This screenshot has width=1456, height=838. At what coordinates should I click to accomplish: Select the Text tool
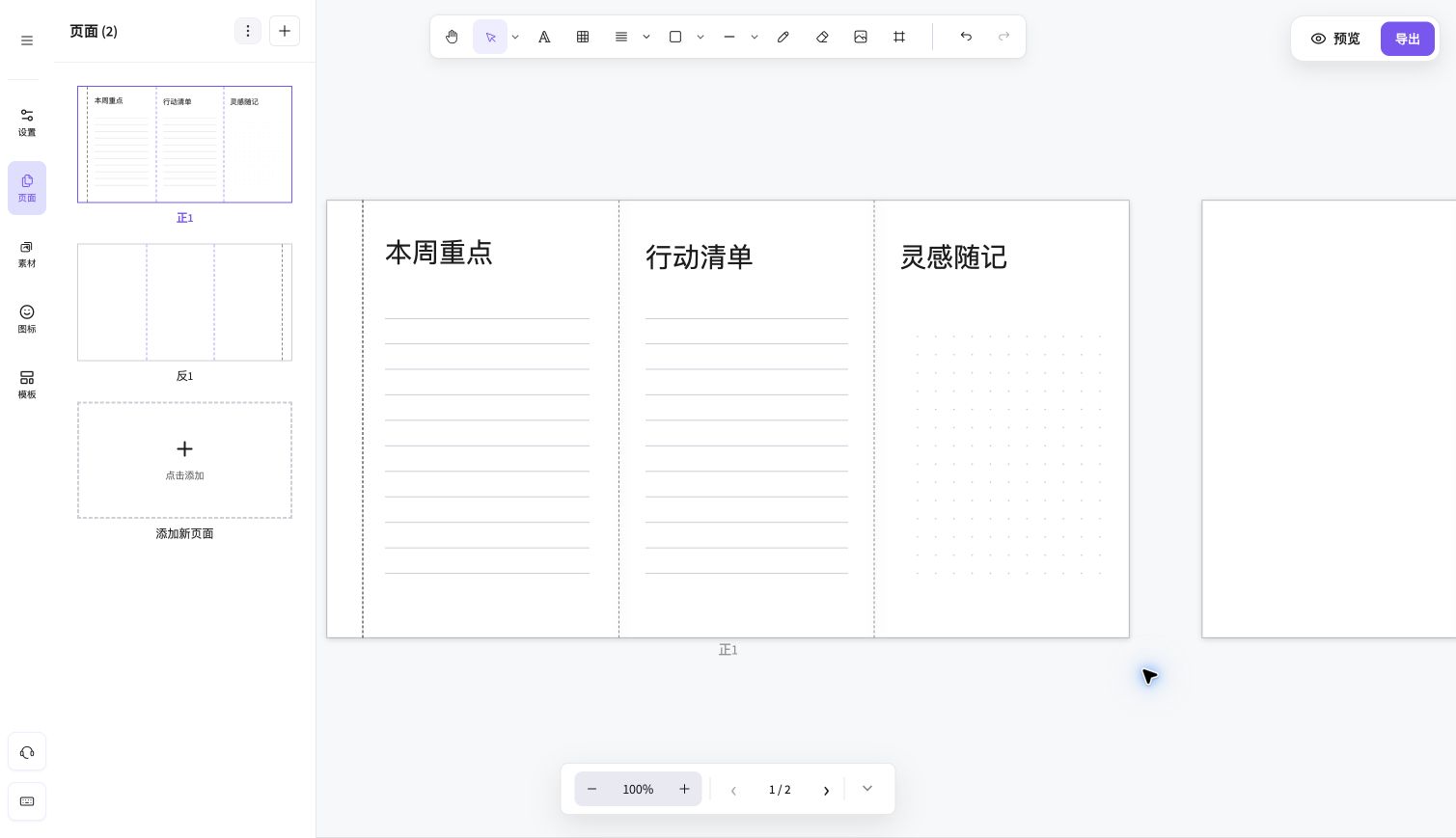544,37
